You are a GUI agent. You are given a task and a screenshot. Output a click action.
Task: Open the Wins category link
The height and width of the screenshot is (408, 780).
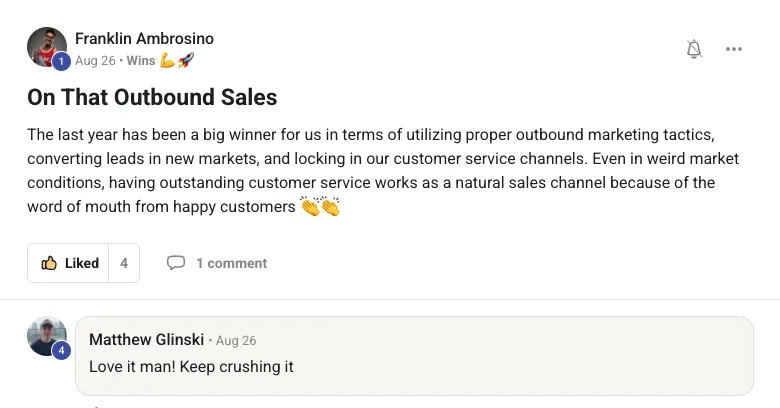click(x=139, y=60)
